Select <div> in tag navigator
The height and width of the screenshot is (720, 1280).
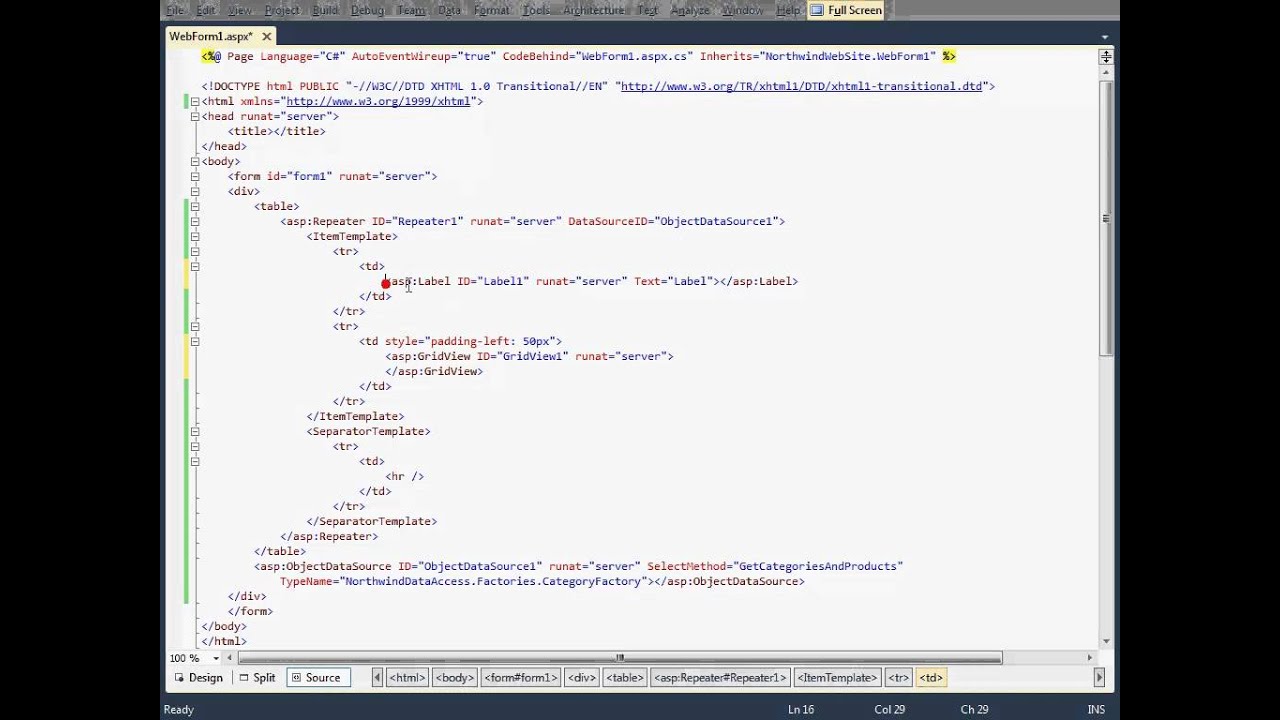(582, 677)
